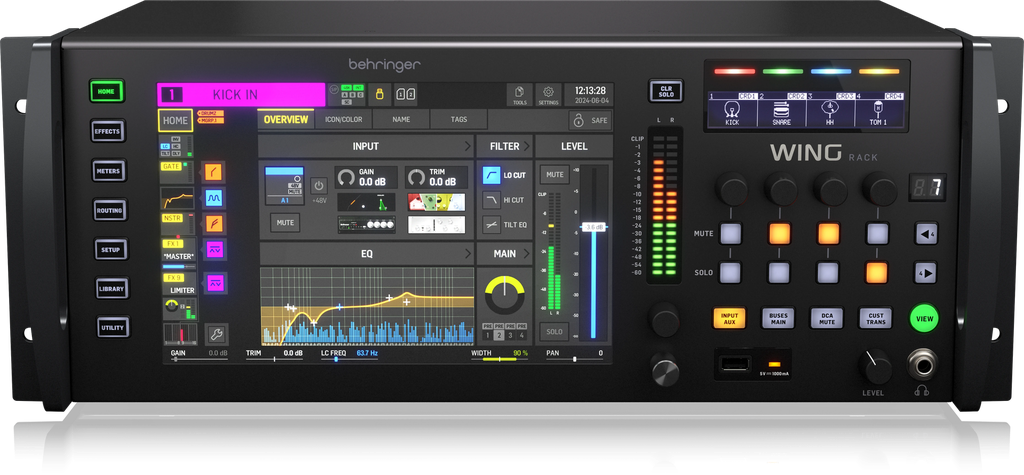The height and width of the screenshot is (475, 1024).
Task: Switch to the TAGS tab
Action: (x=458, y=120)
